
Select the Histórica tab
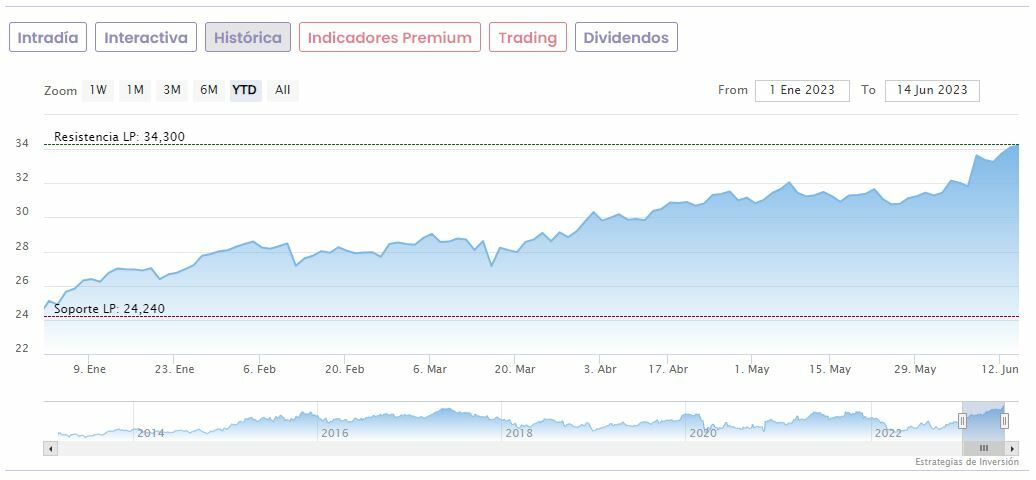coord(248,38)
